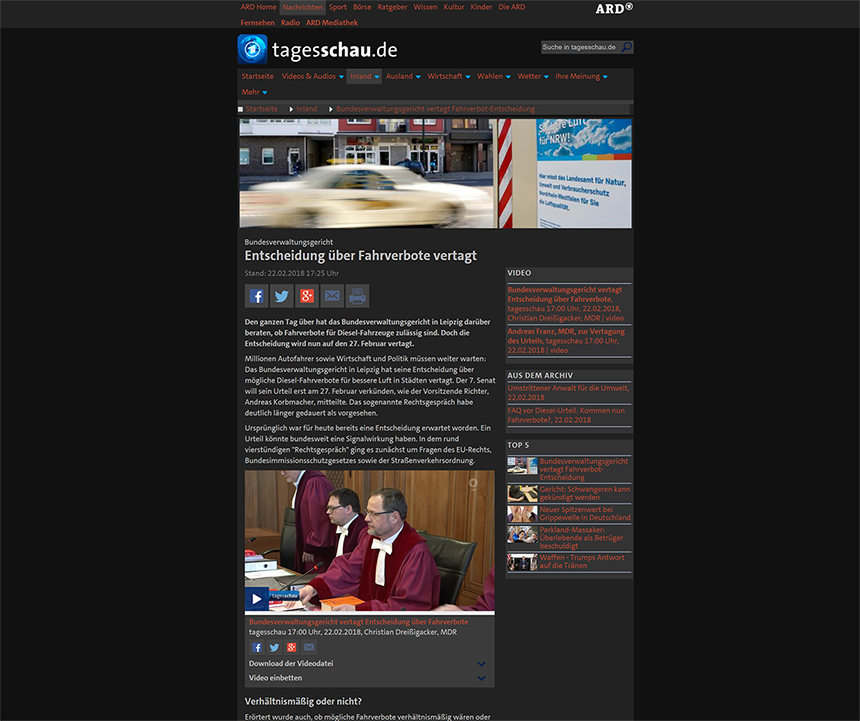Viewport: 860px width, 721px height.
Task: Open video link Andreas Franz zur Vertagung
Action: pos(568,340)
